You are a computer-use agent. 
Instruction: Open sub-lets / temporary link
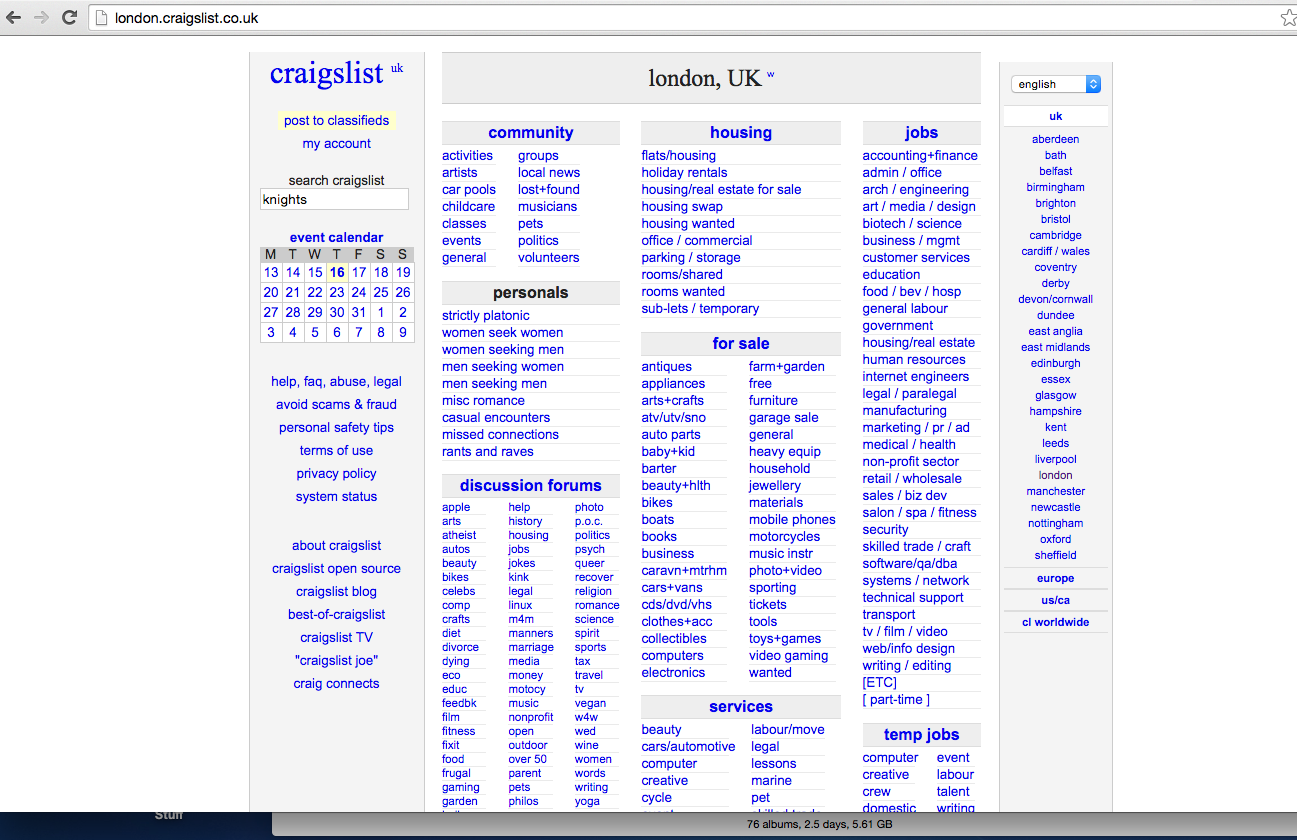click(700, 308)
